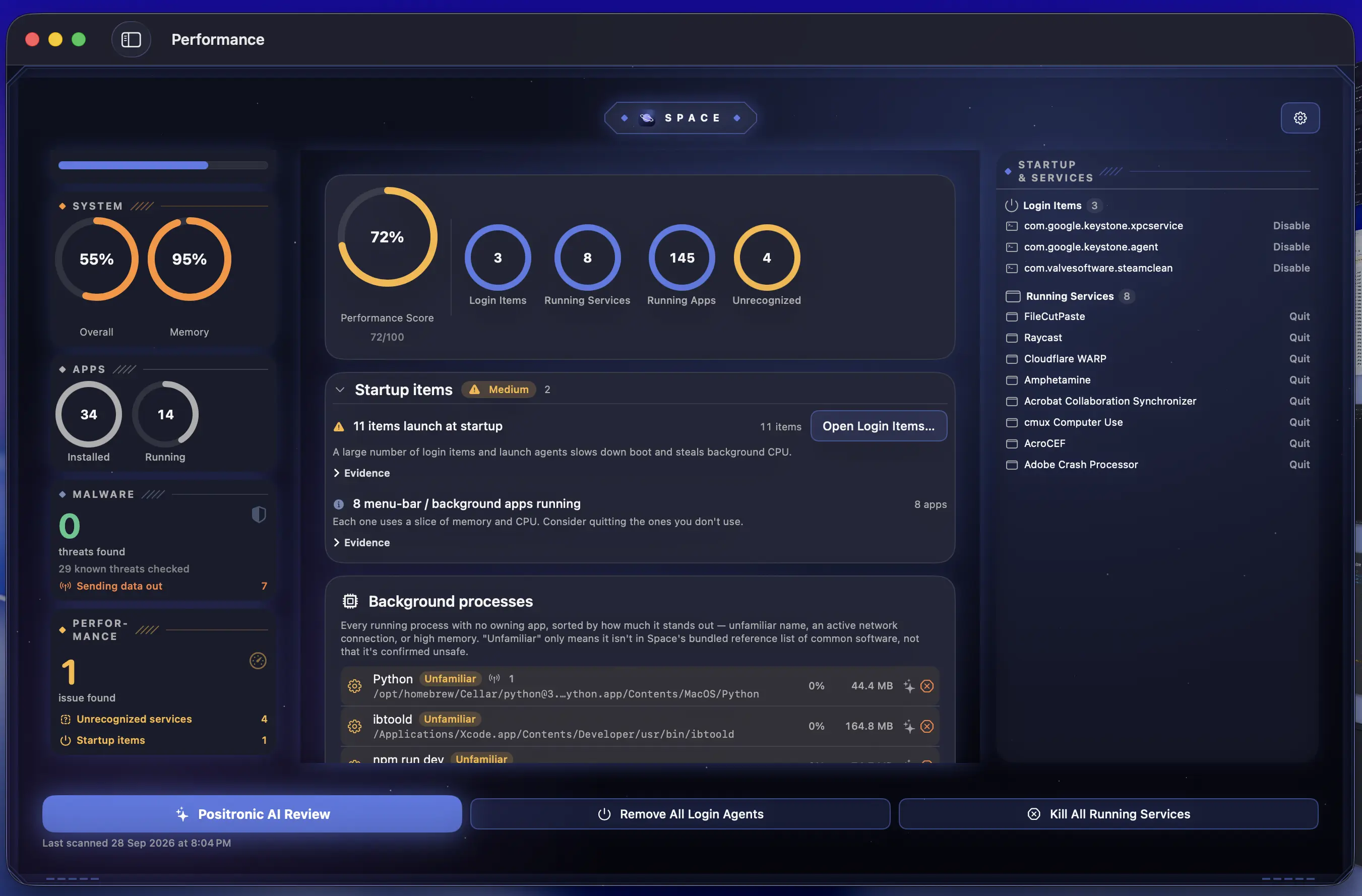Click the Unrecognized services question icon
Screen dimensions: 1362x896
coord(66,719)
